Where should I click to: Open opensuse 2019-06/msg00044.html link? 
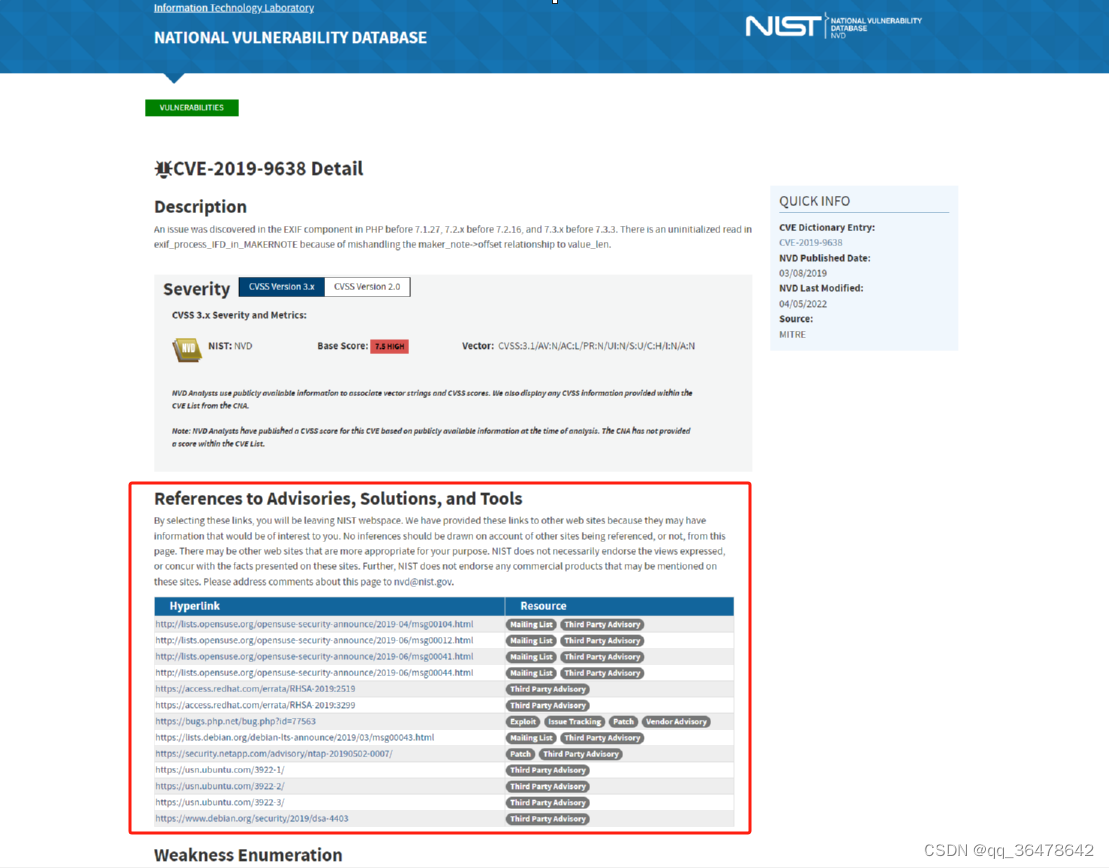point(314,673)
